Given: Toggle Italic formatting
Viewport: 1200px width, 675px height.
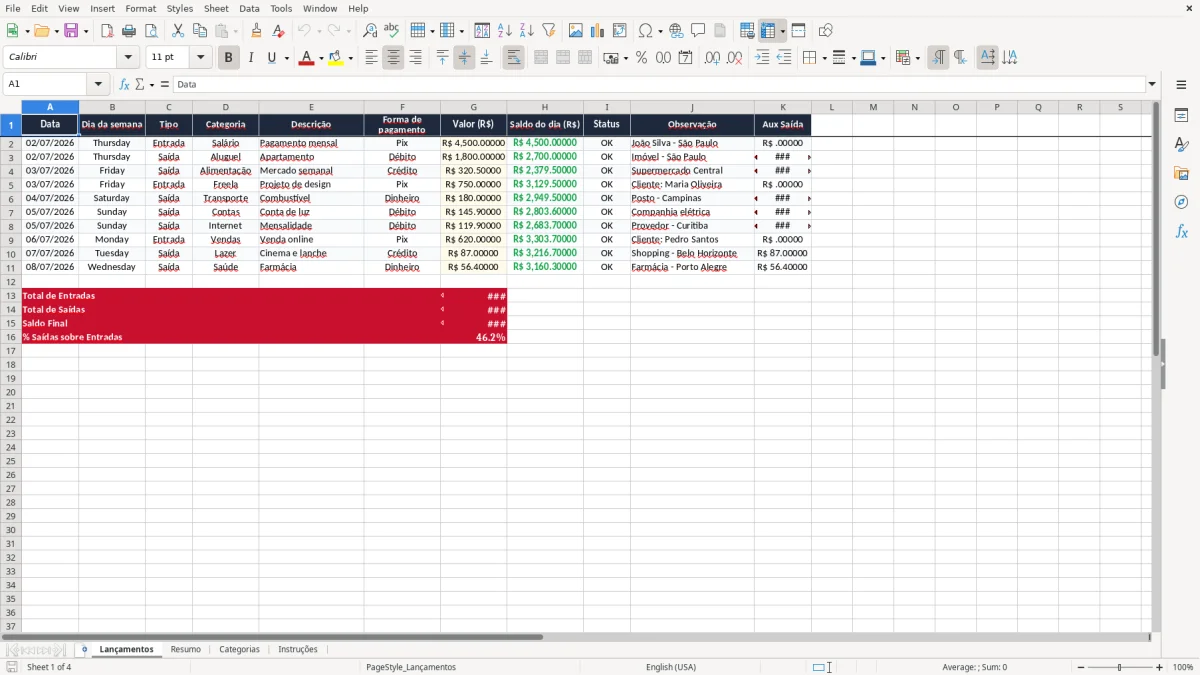Looking at the screenshot, I should click(250, 58).
